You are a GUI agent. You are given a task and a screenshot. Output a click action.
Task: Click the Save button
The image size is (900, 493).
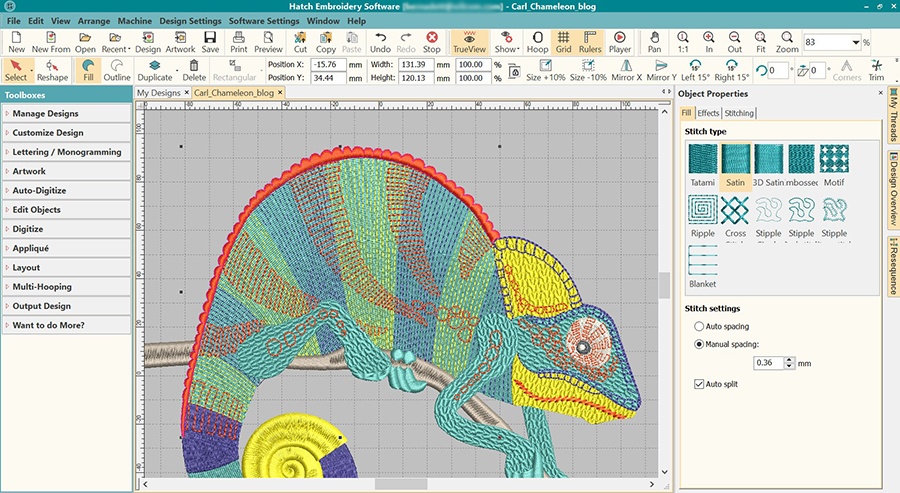coord(210,41)
